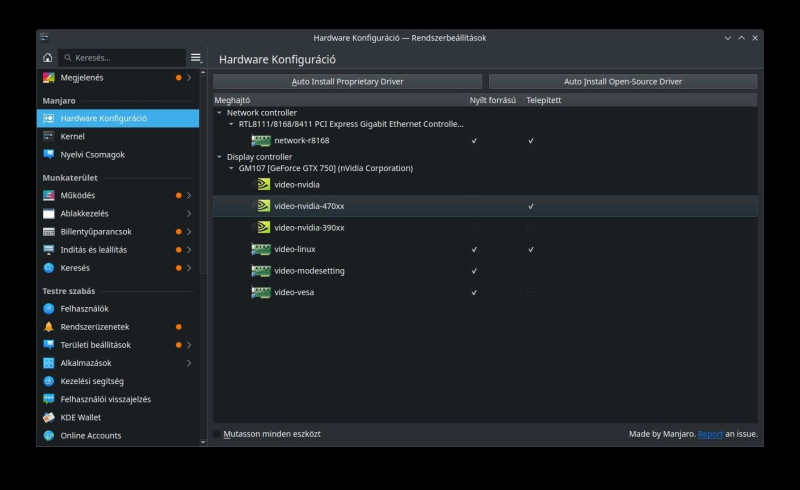This screenshot has width=800, height=490.
Task: Sort by the Meghajtó column header
Action: 340,100
